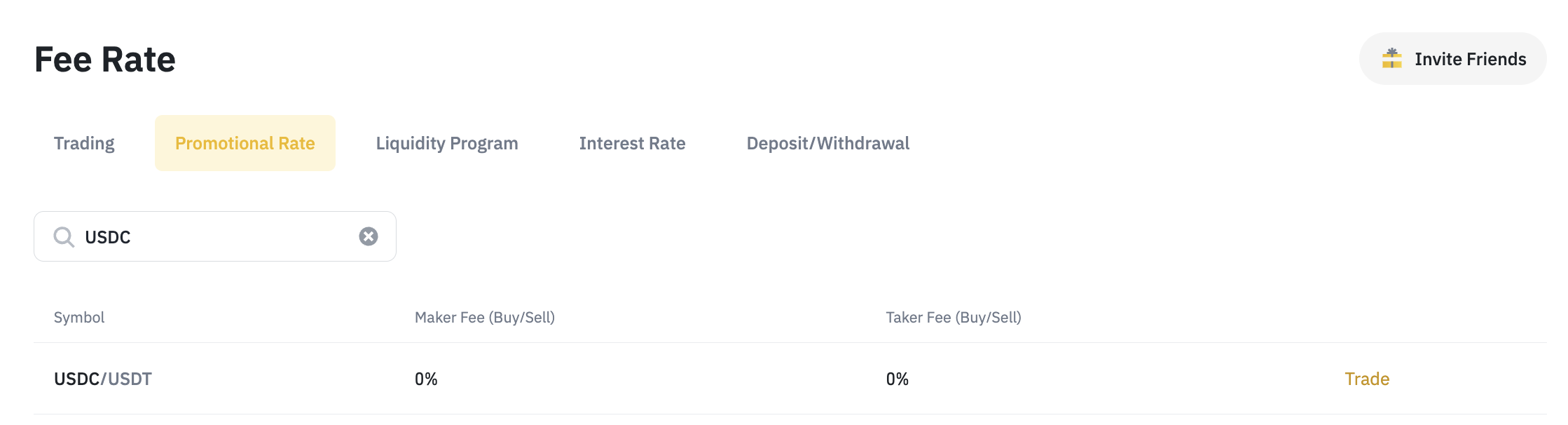The width and height of the screenshot is (1568, 425).
Task: Go to the Interest Rate tab
Action: [632, 143]
